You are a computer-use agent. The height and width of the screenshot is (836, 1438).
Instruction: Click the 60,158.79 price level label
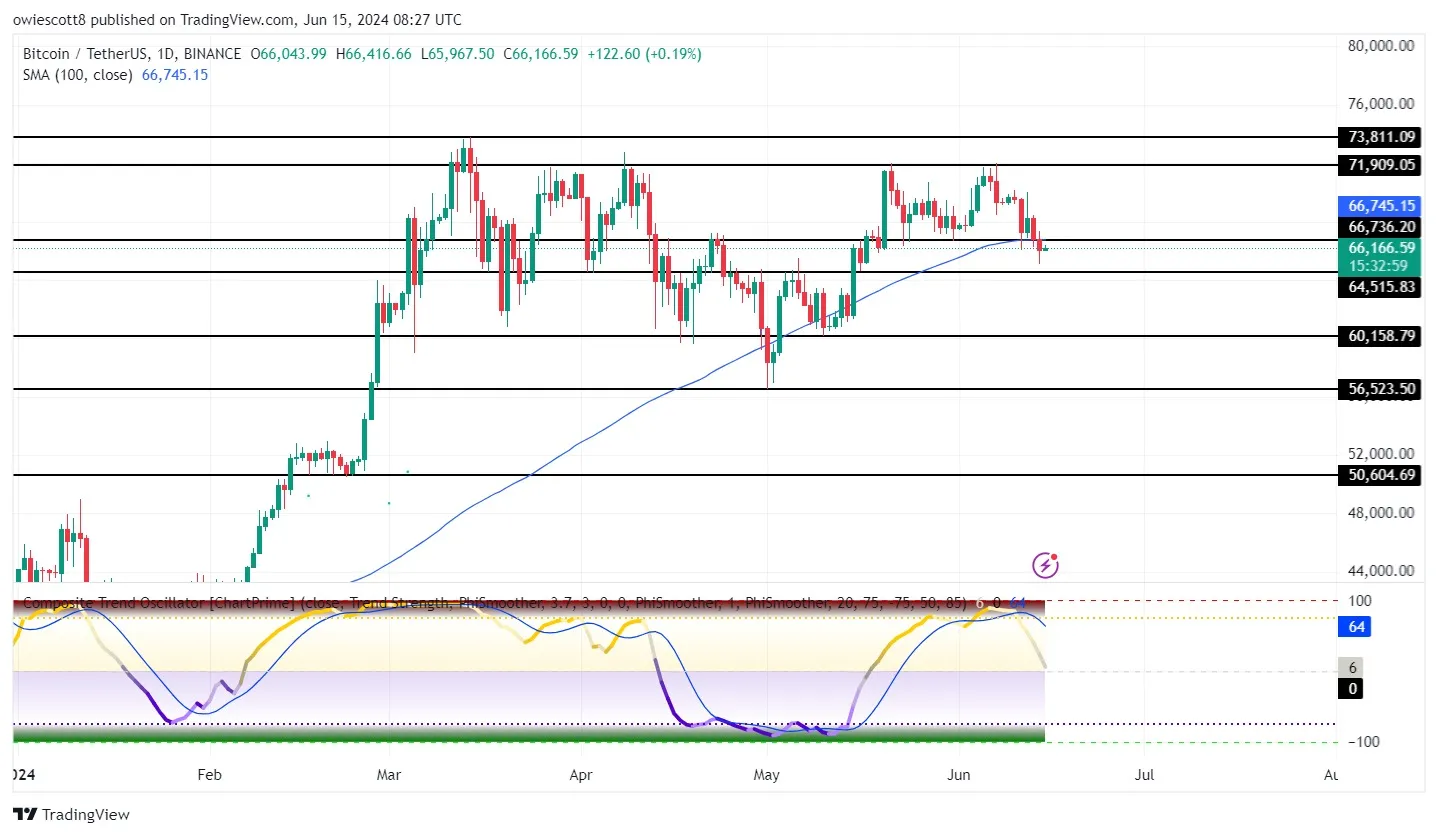tap(1380, 336)
